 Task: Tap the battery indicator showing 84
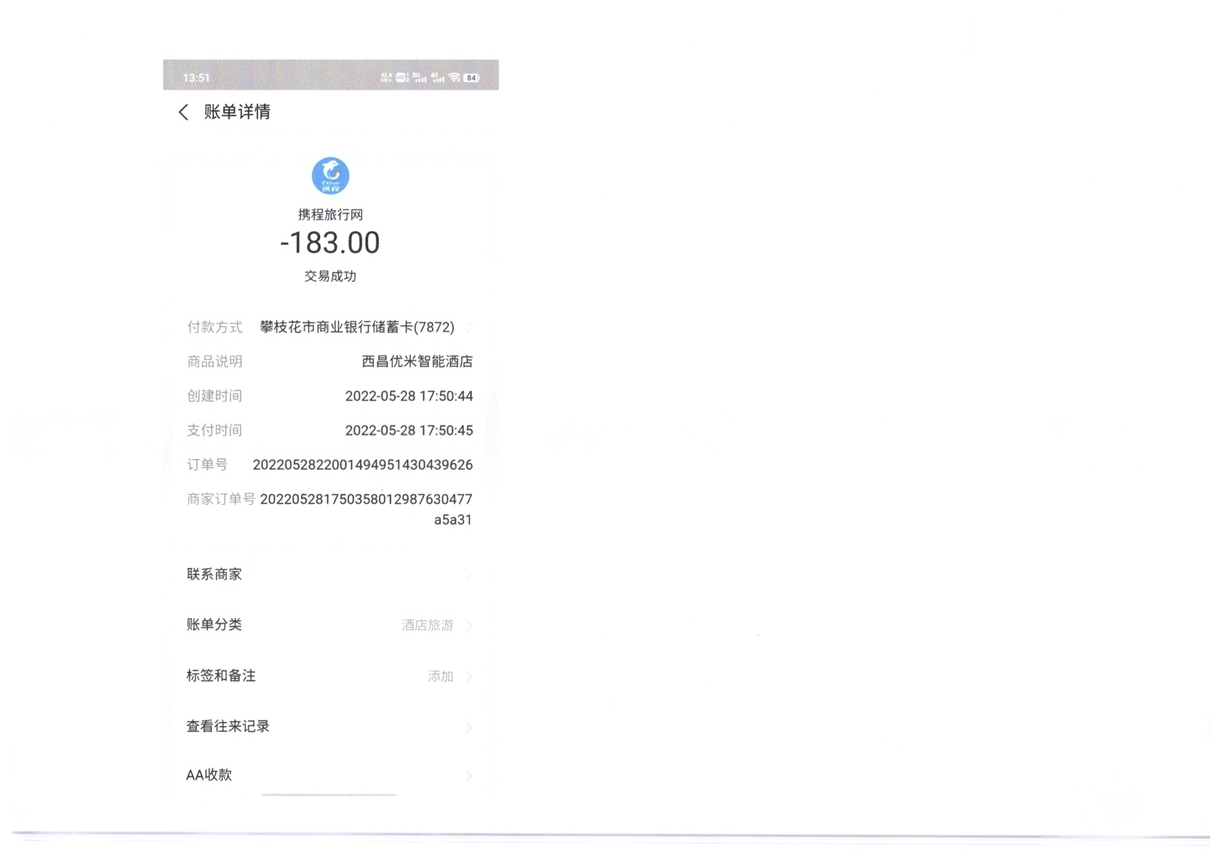[x=471, y=77]
